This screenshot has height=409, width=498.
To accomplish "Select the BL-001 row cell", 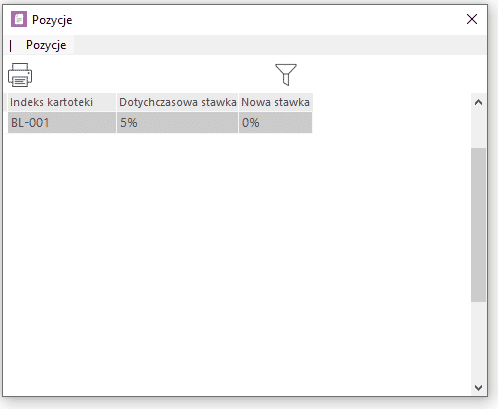I will (62, 123).
